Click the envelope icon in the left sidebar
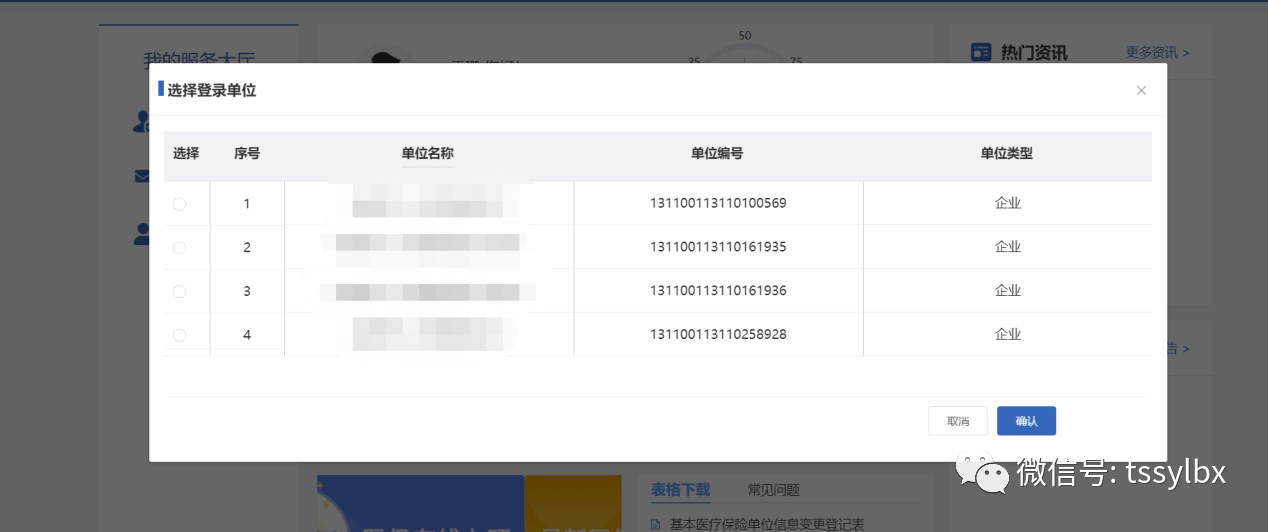Image resolution: width=1268 pixels, height=532 pixels. coord(141,177)
